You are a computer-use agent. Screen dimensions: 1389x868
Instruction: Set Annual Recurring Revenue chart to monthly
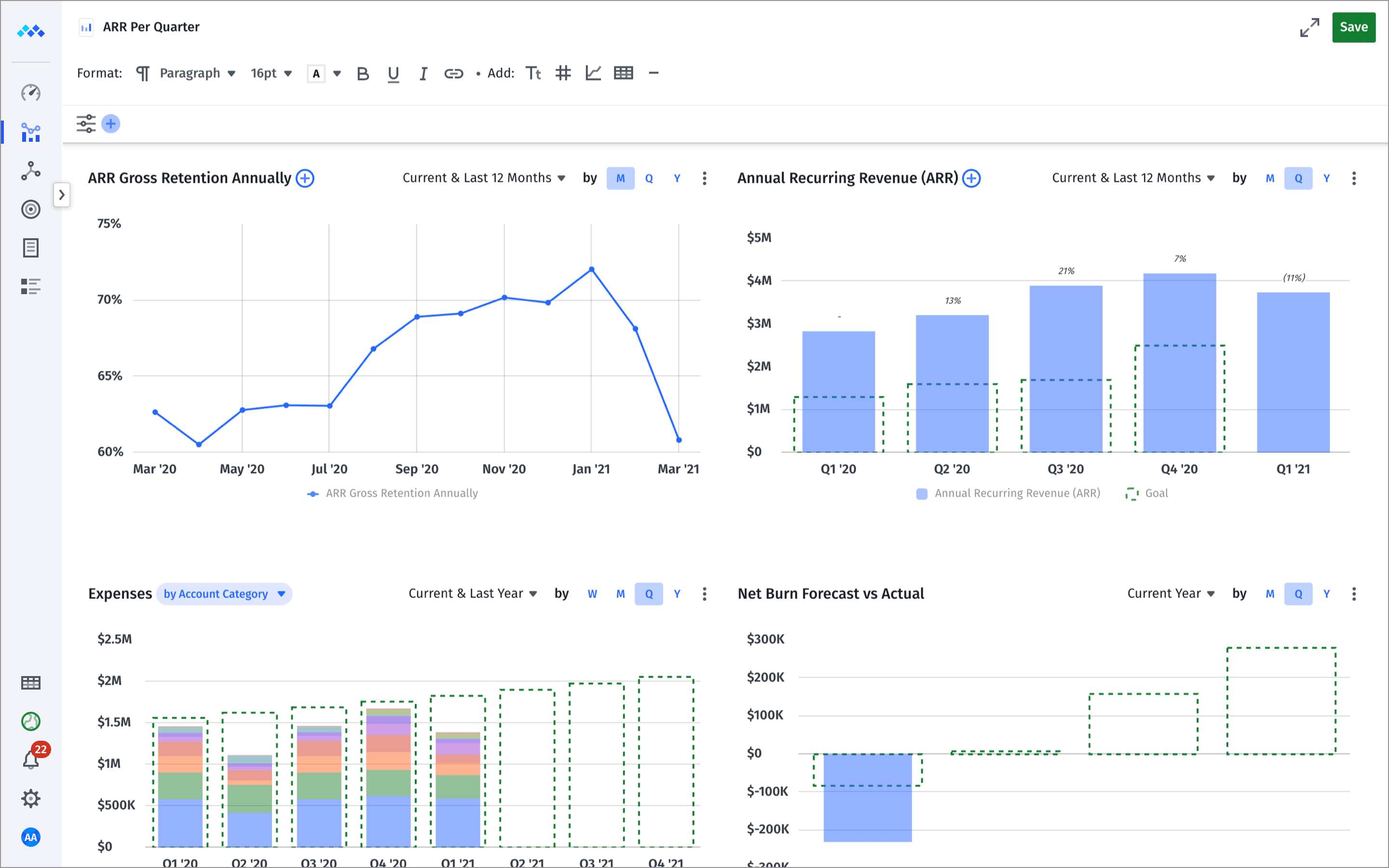1269,178
